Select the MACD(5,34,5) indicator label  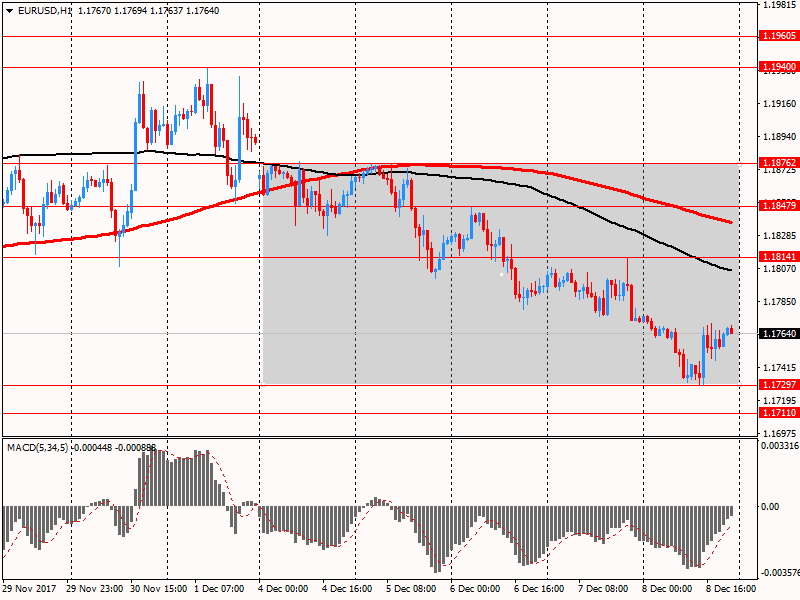pyautogui.click(x=37, y=447)
